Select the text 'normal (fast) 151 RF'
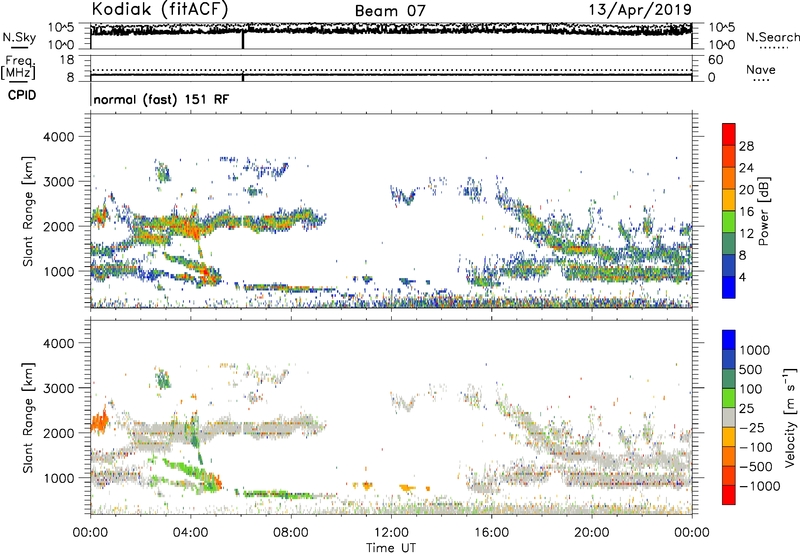Screen dimensions: 800x554 (161, 99)
